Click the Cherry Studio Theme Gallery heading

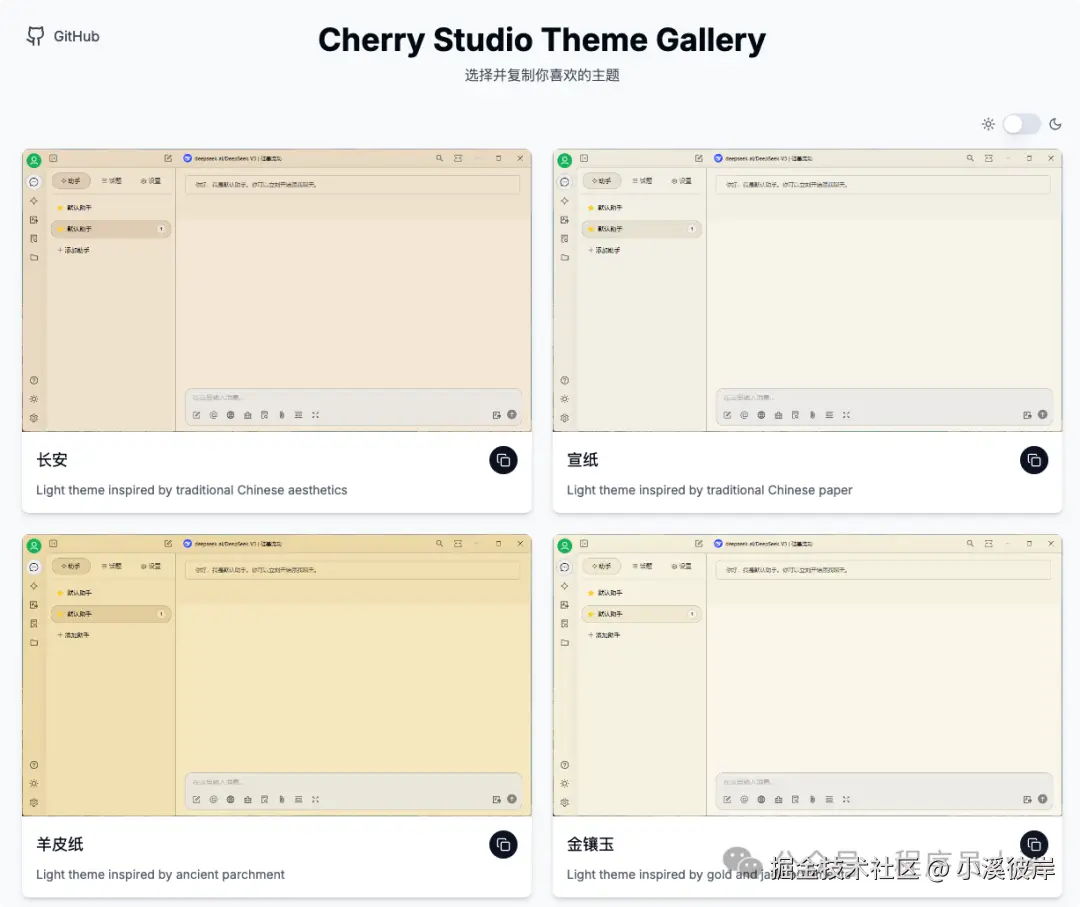(541, 40)
